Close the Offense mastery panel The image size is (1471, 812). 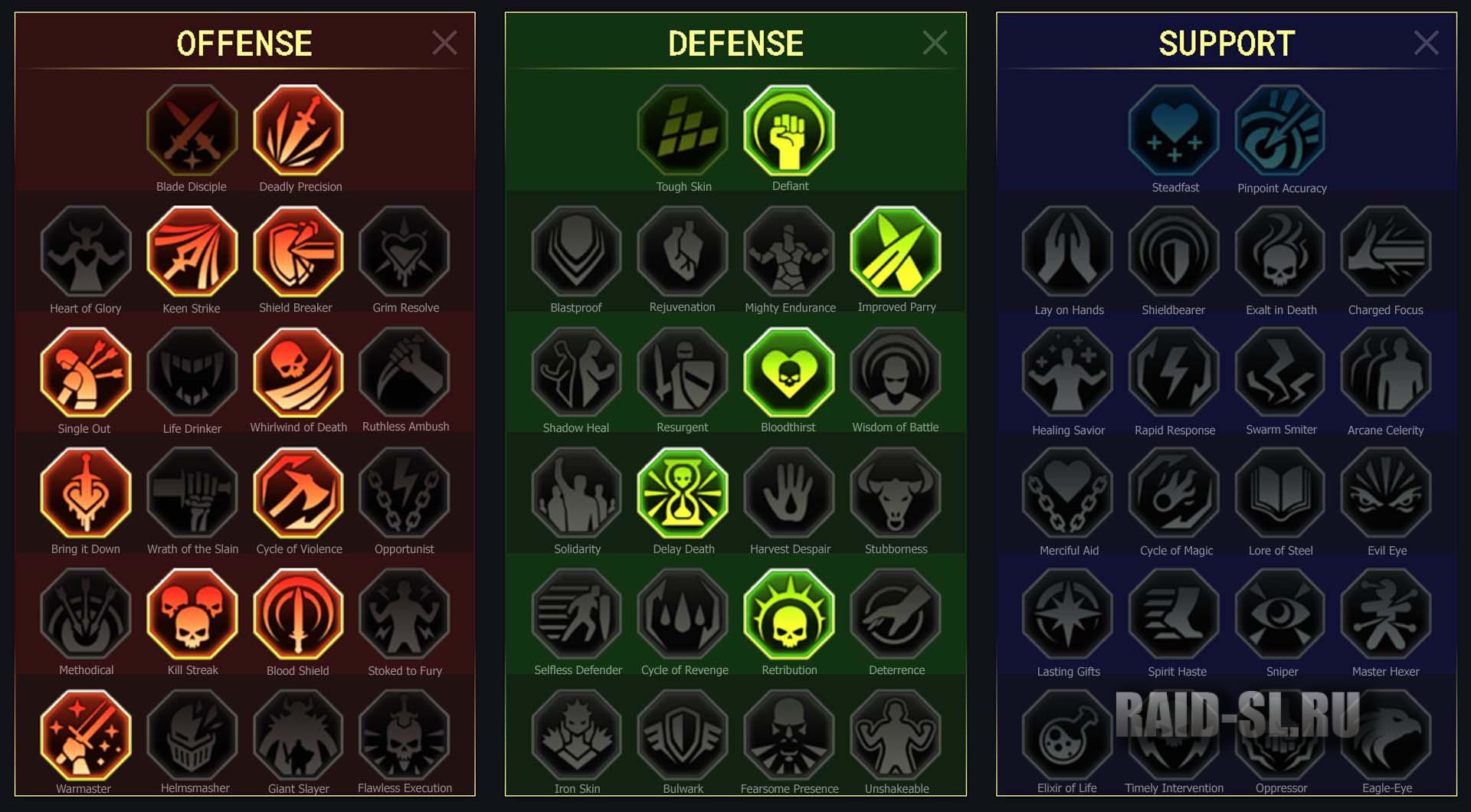coord(444,43)
